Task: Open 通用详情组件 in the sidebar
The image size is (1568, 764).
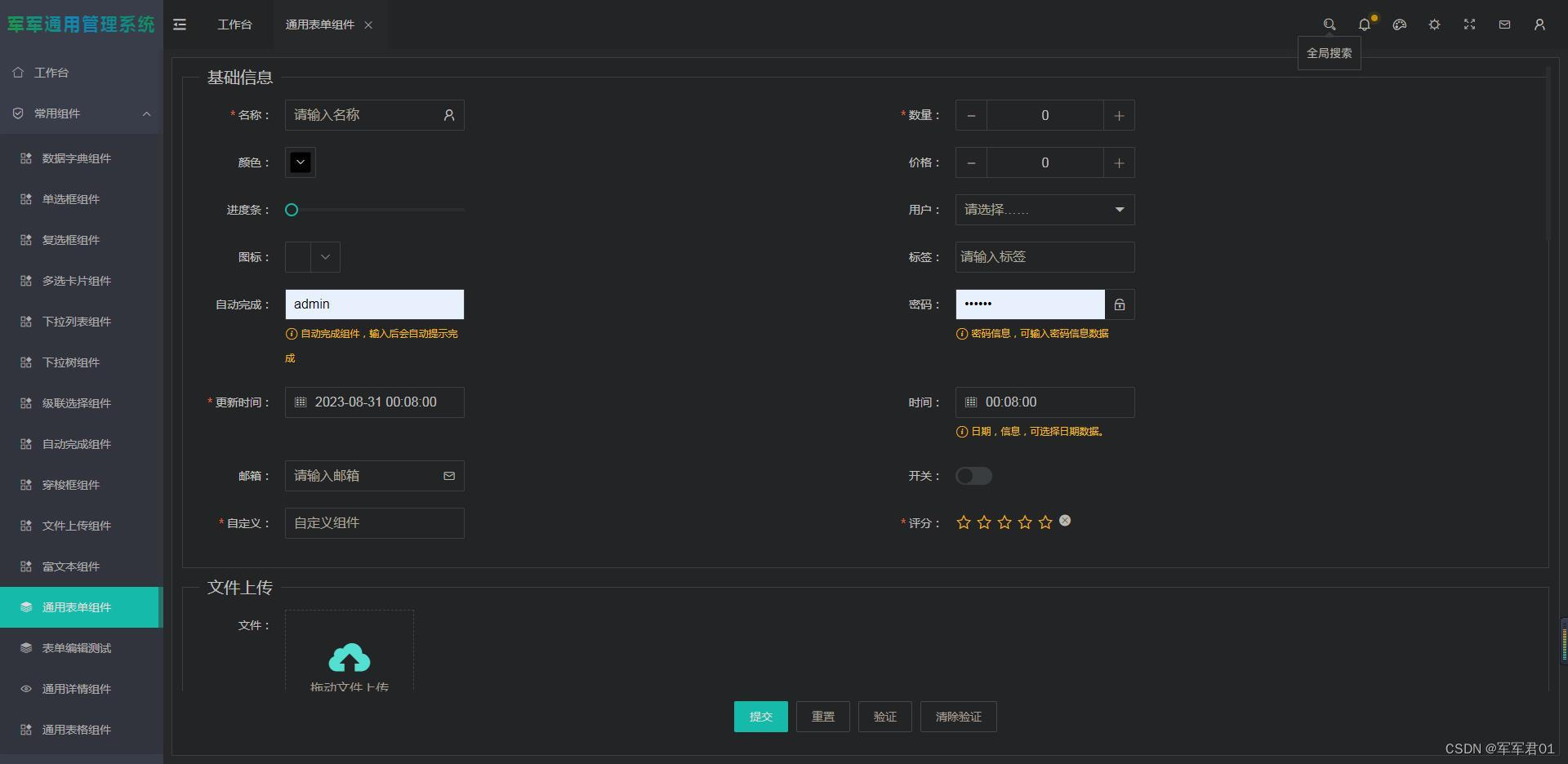Action: click(x=82, y=689)
